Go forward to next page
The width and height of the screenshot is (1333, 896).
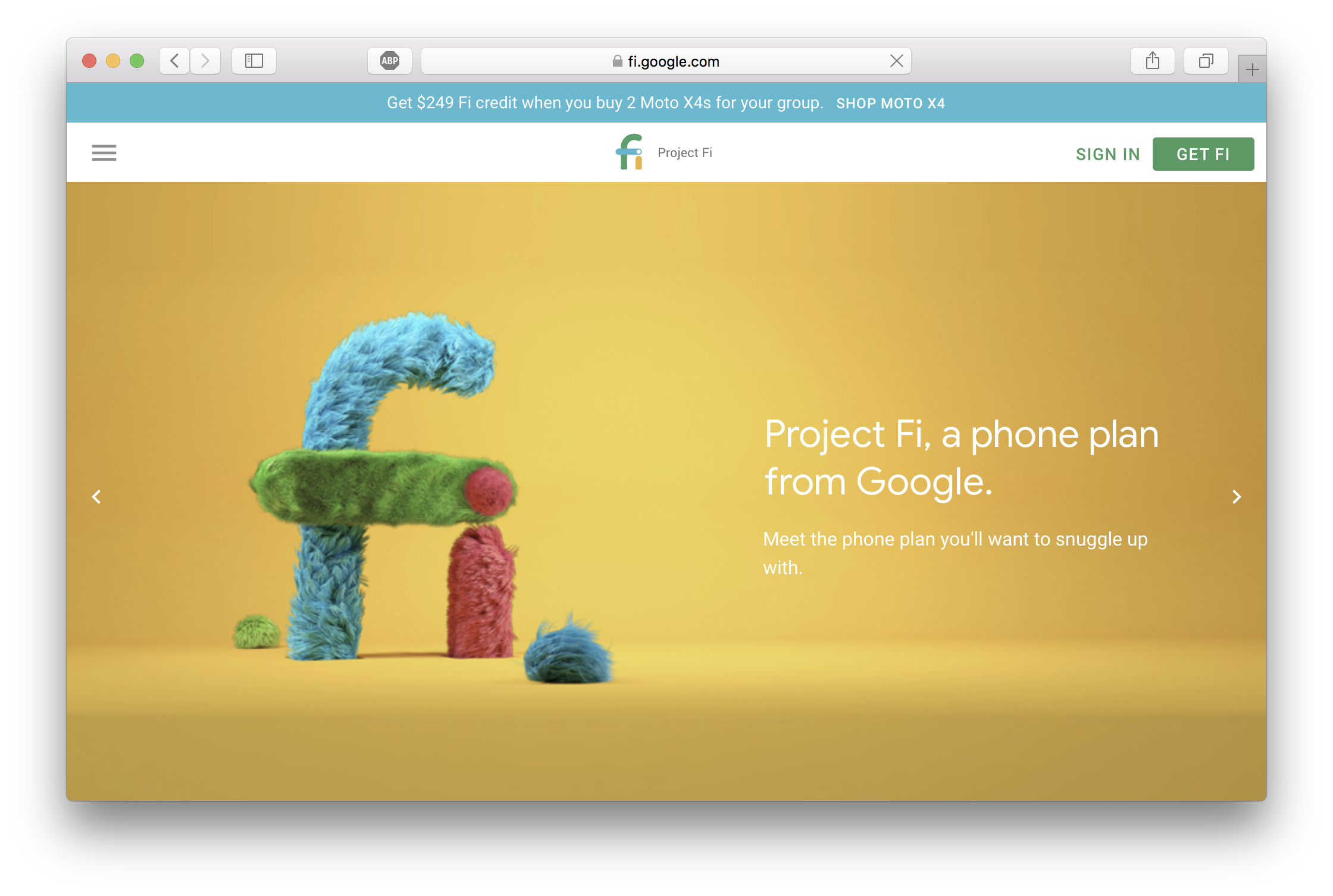pos(205,61)
